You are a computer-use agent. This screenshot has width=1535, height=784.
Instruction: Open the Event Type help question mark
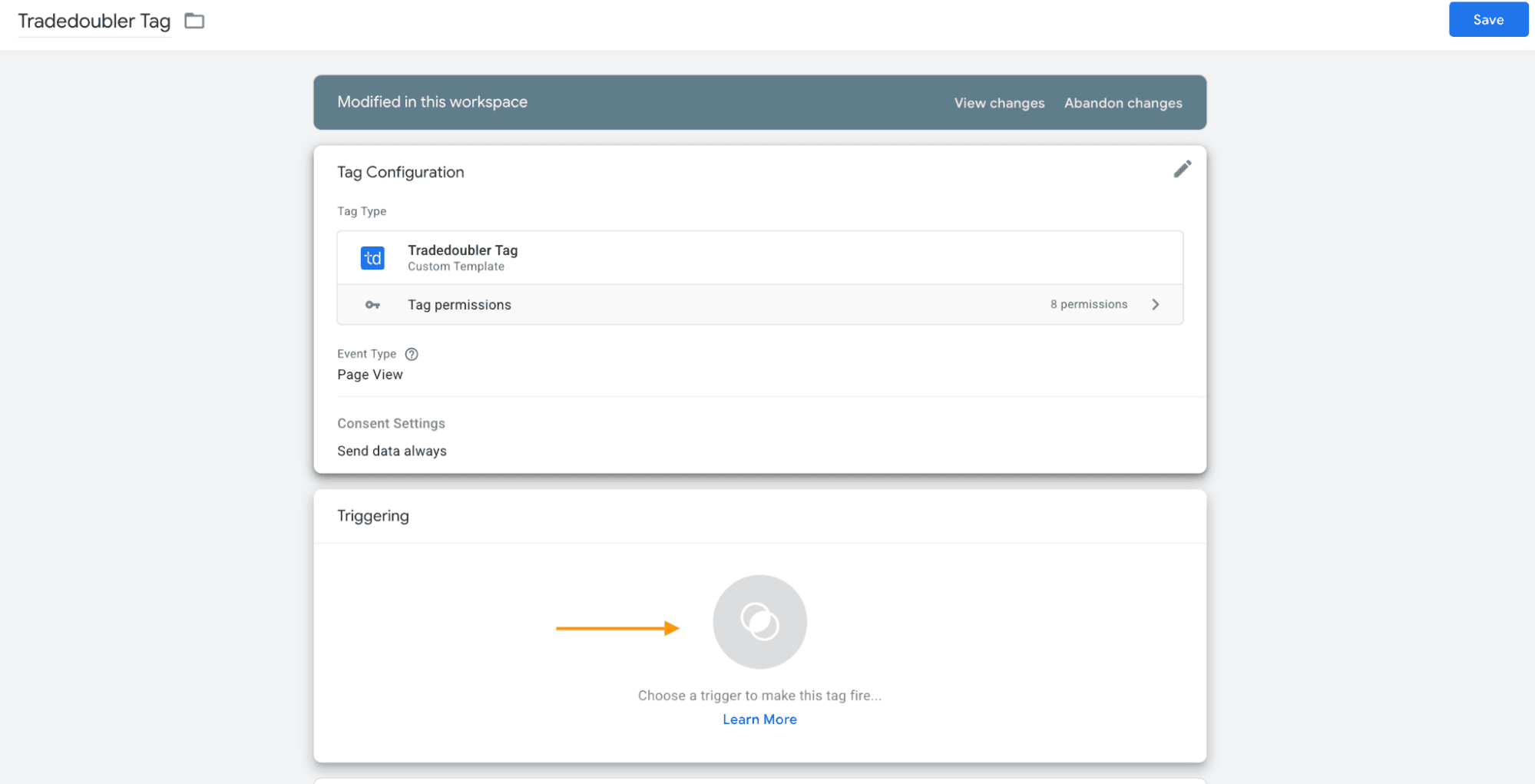412,354
